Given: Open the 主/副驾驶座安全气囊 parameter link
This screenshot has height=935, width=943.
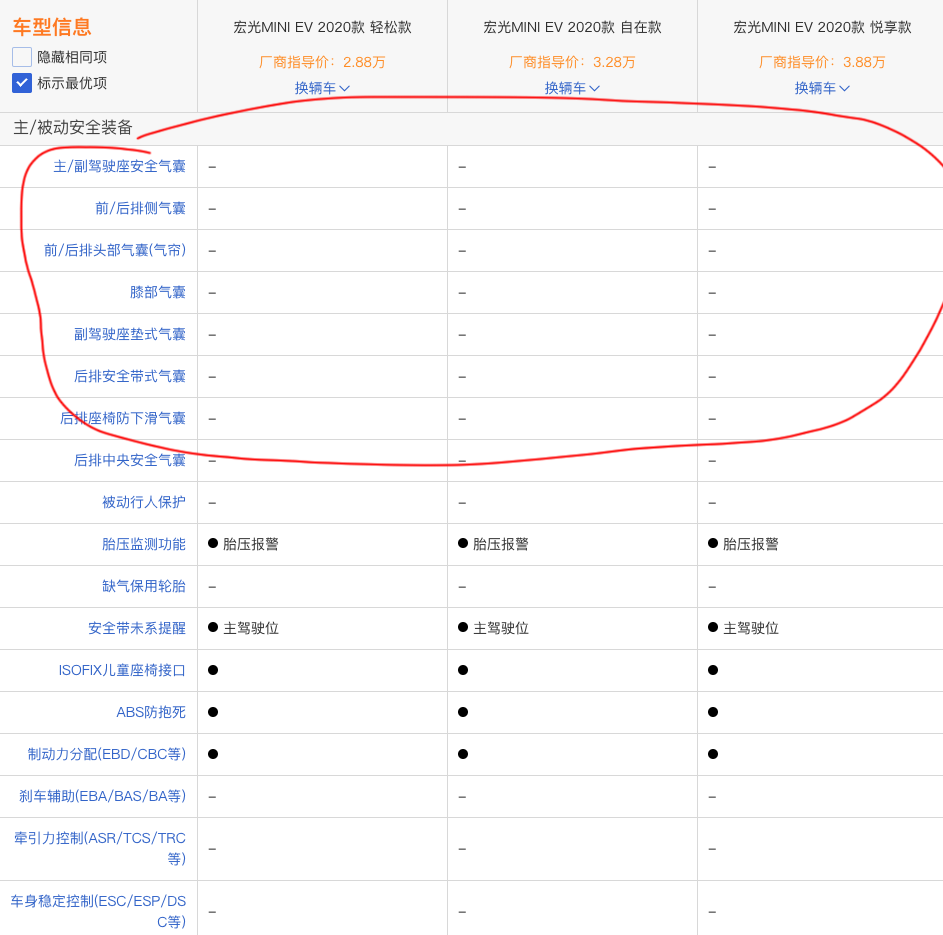Looking at the screenshot, I should click(x=119, y=166).
